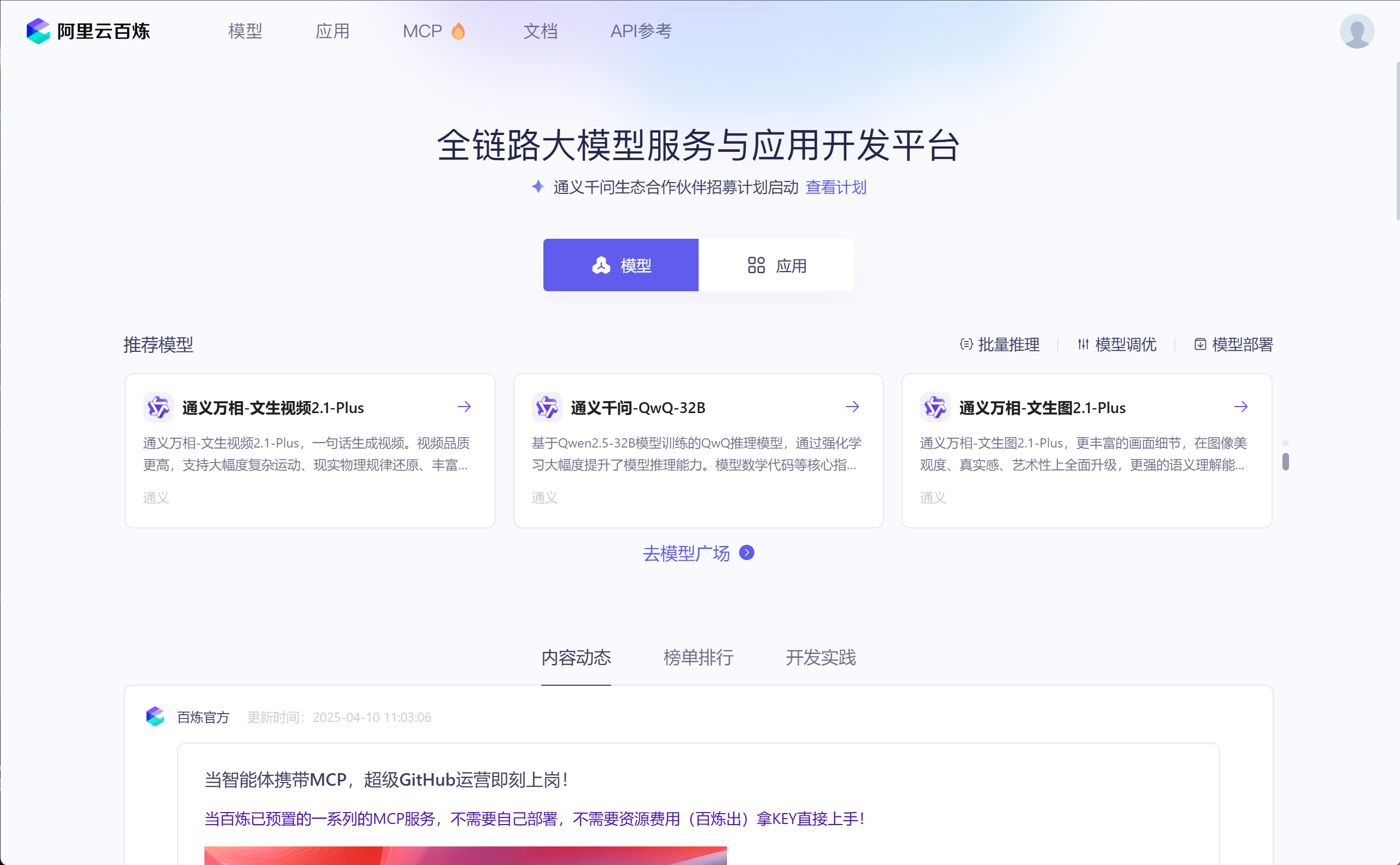Click the 通义 label on the 文生图2.1-Plus card
The height and width of the screenshot is (865, 1400).
(x=933, y=498)
